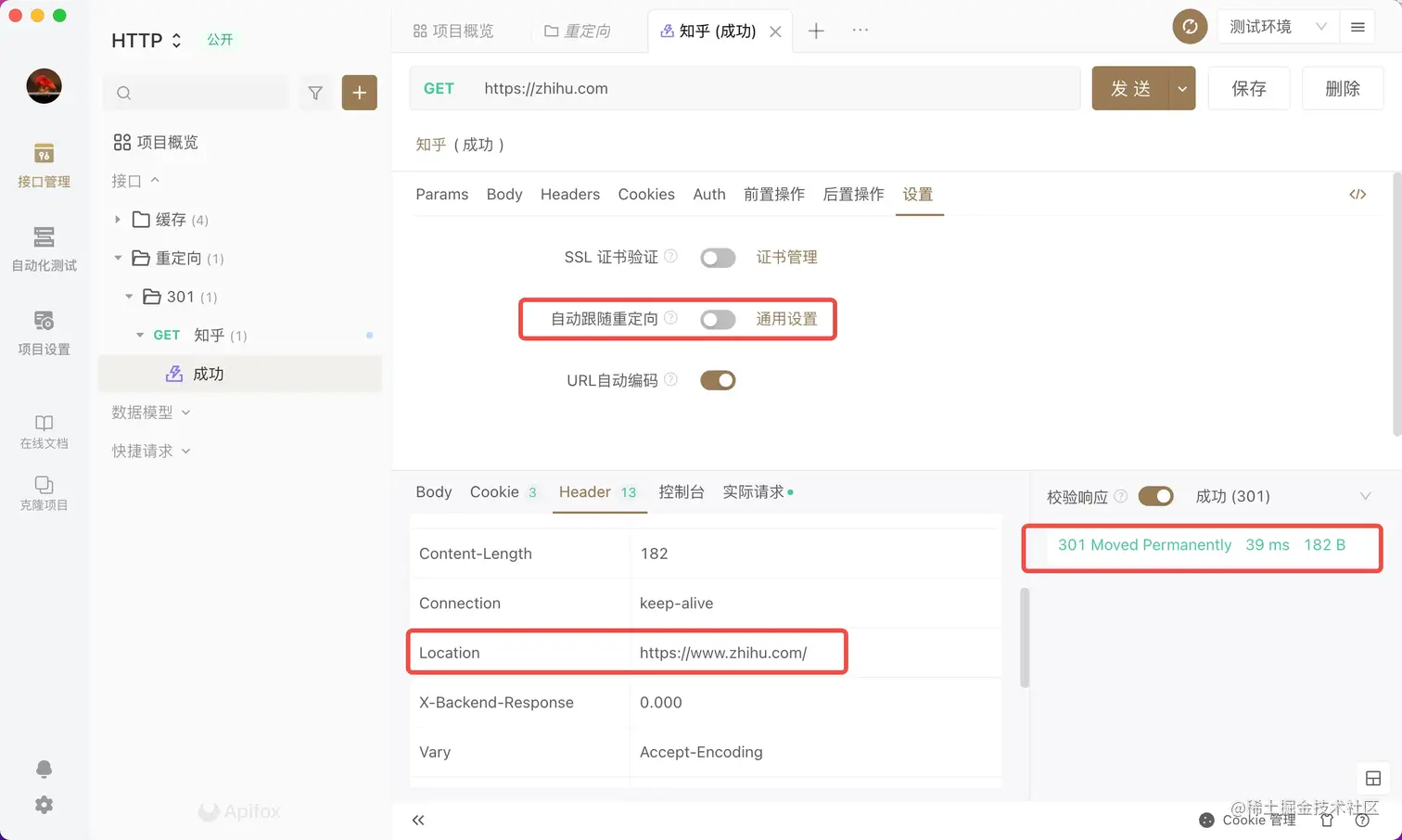
Task: Open the 通用设置 link
Action: (x=786, y=319)
